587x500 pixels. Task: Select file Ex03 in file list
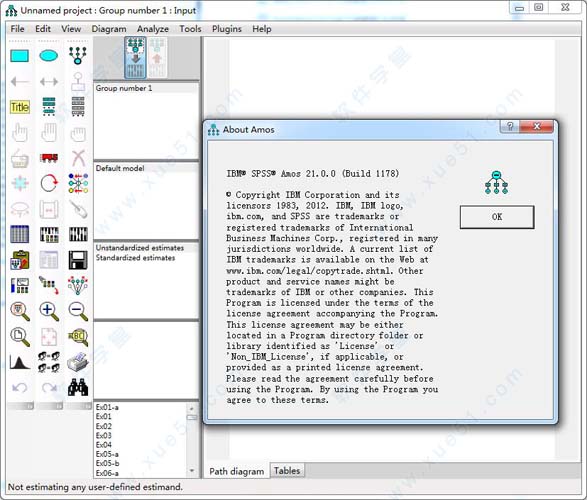tap(104, 436)
